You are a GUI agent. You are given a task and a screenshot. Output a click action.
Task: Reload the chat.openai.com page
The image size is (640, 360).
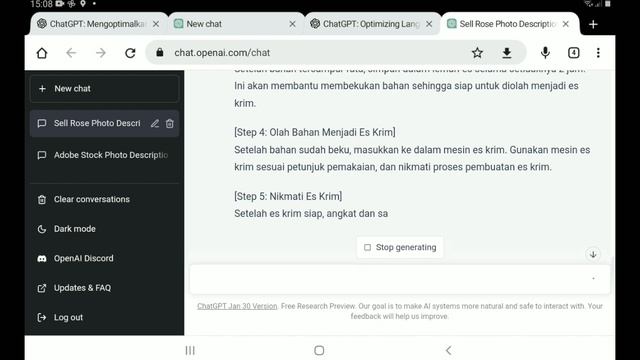pos(130,53)
